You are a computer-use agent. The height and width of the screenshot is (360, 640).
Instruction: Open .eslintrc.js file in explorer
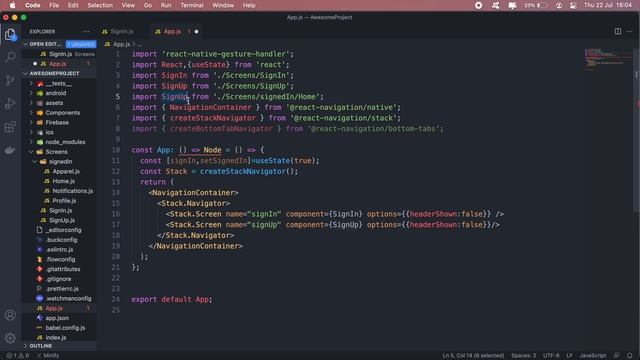pos(60,250)
